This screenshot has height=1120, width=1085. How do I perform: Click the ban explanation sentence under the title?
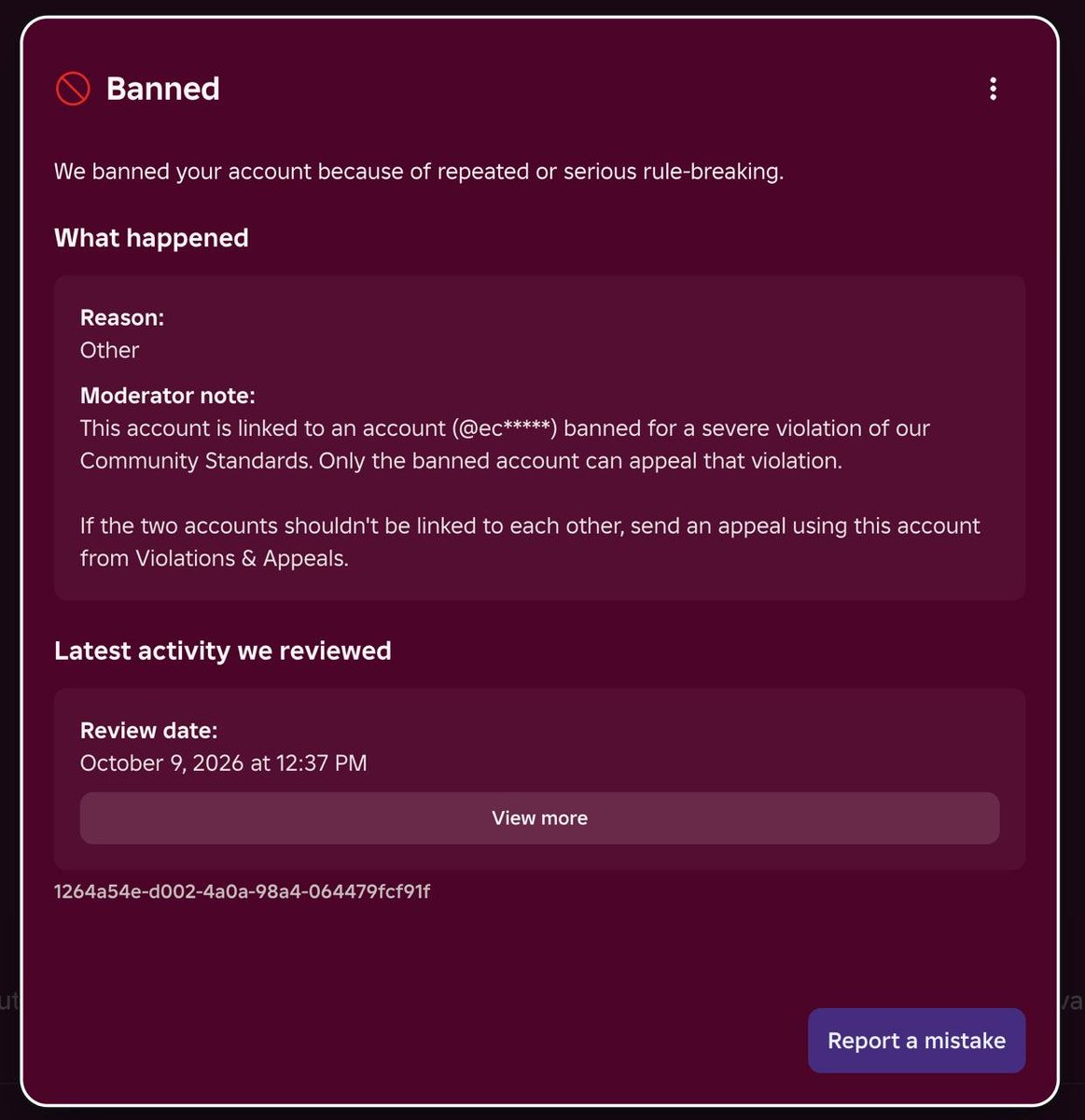pos(419,172)
